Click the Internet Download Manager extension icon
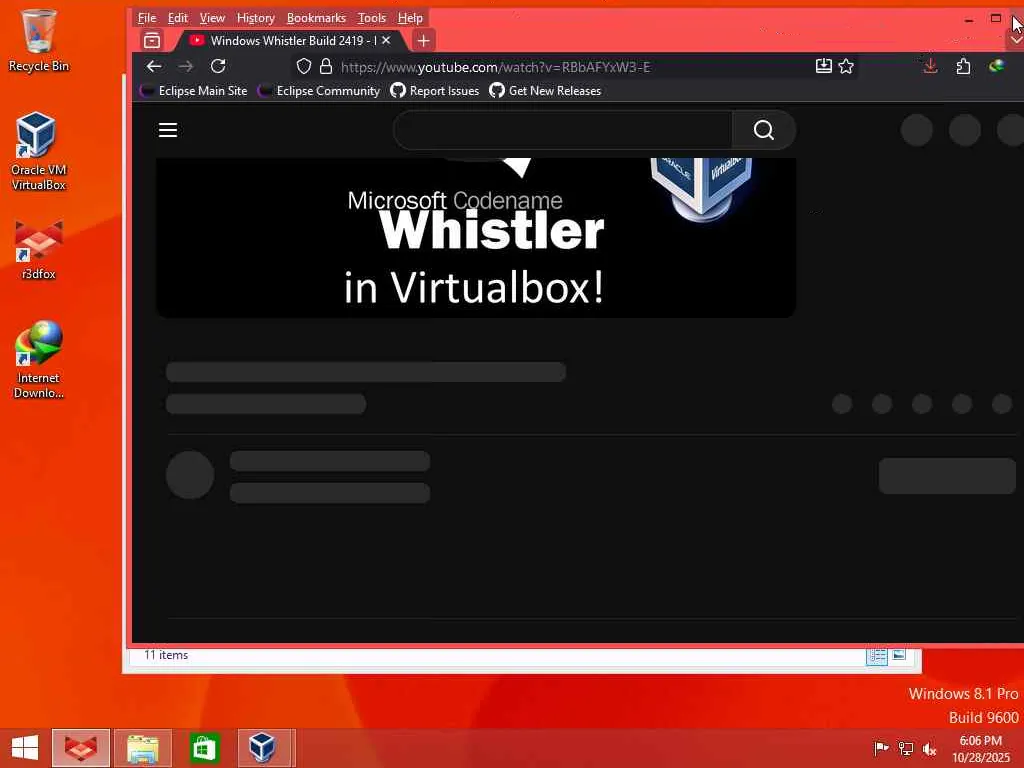 (997, 66)
